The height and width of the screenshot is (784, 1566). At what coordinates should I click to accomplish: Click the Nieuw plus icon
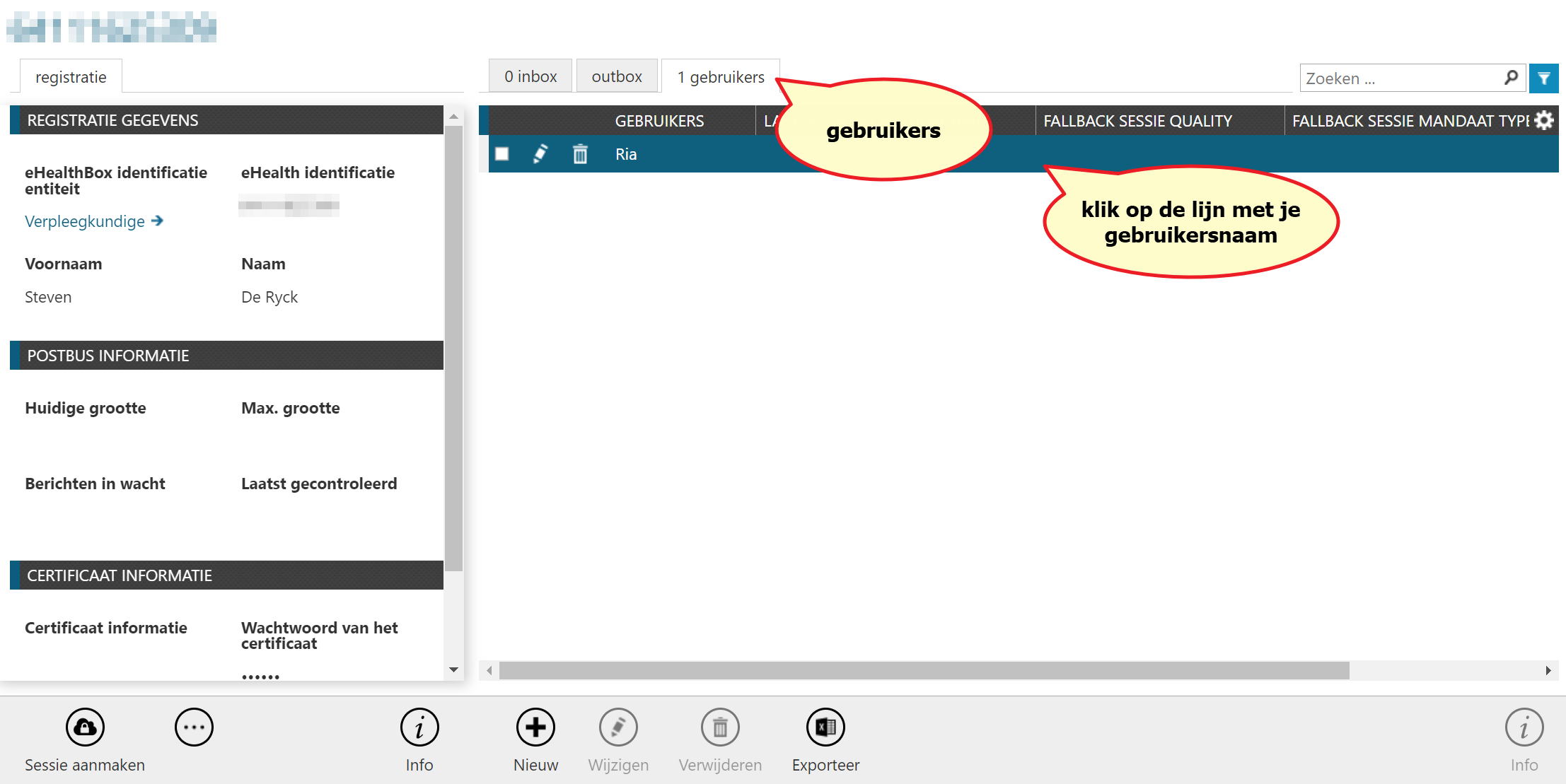pyautogui.click(x=535, y=727)
